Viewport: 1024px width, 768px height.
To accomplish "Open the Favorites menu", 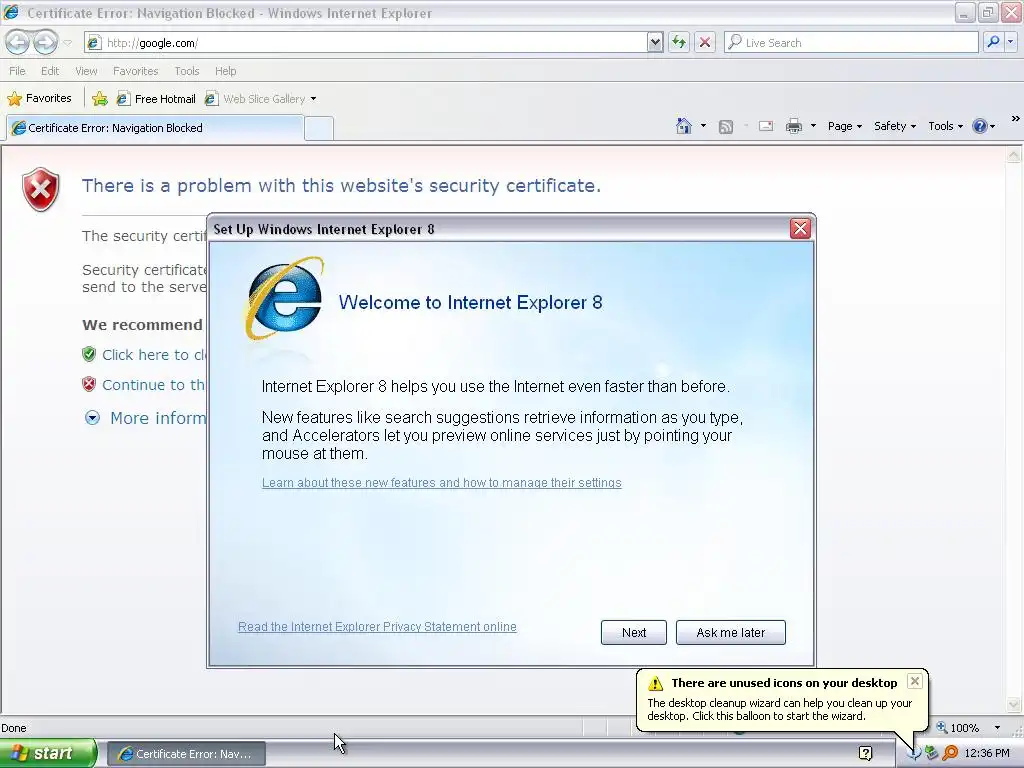I will (x=135, y=71).
